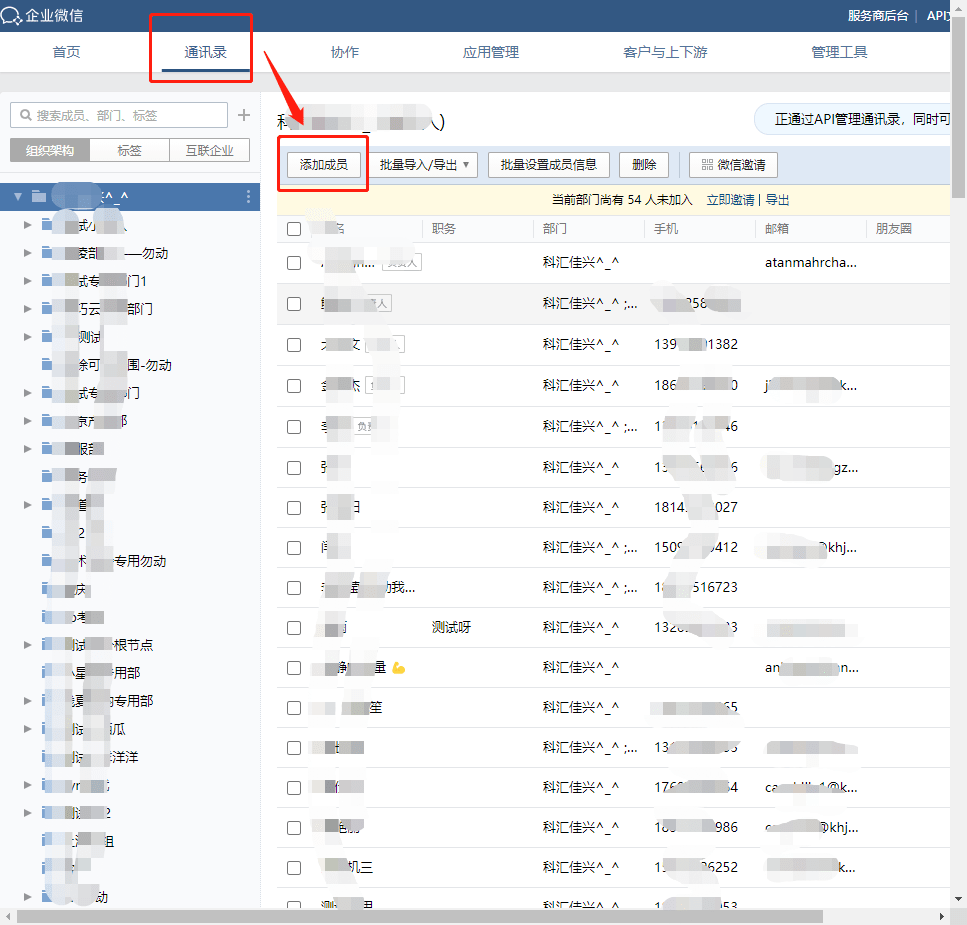Switch to the 应用管理 tab

pos(491,52)
